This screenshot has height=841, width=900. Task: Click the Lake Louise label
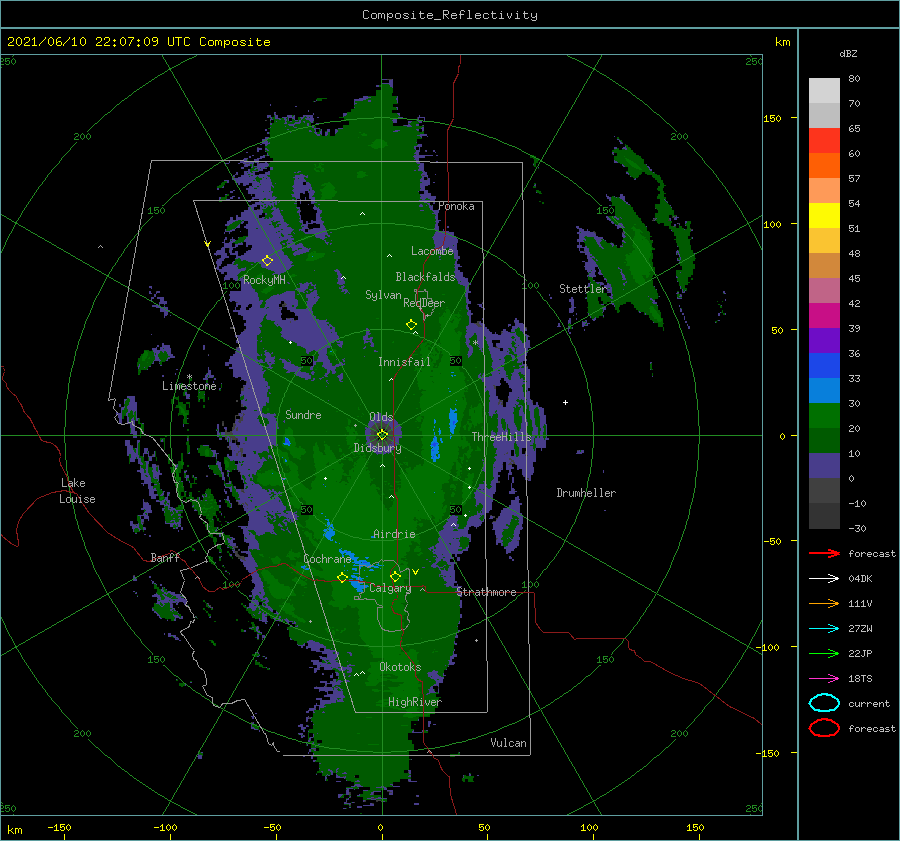[x=77, y=491]
